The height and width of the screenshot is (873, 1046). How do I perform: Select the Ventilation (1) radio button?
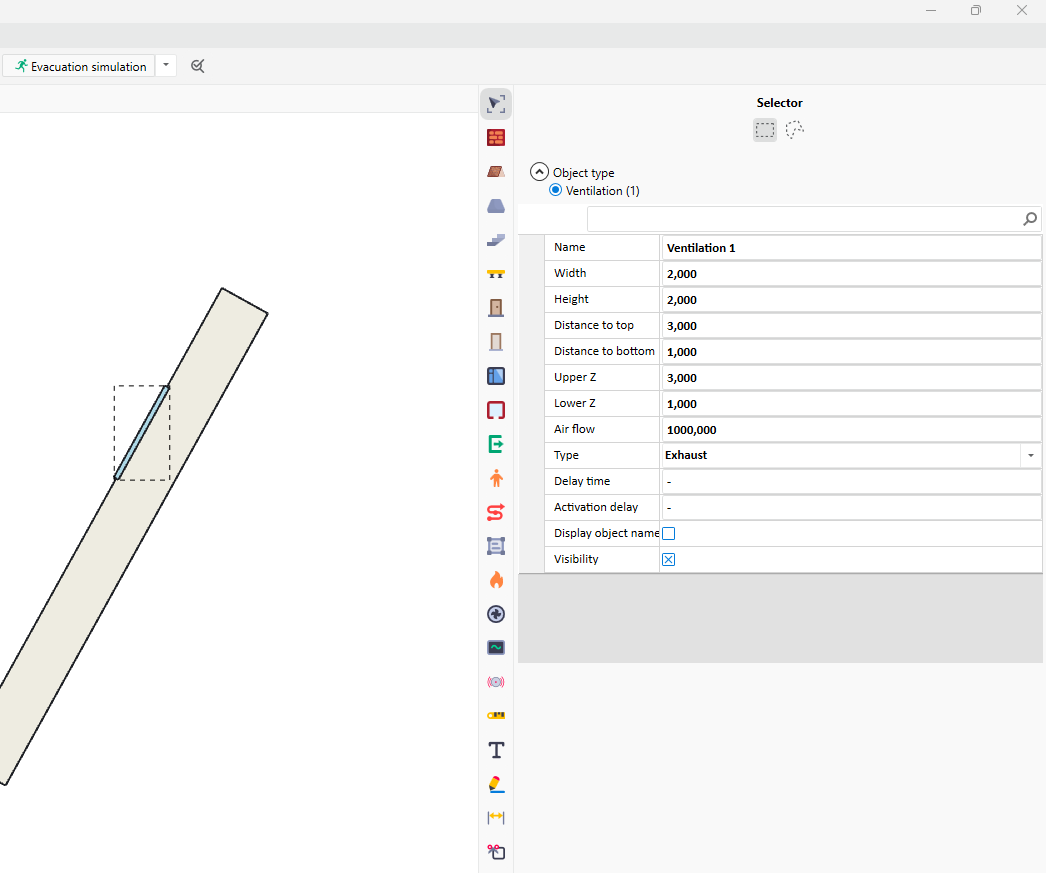pos(556,190)
